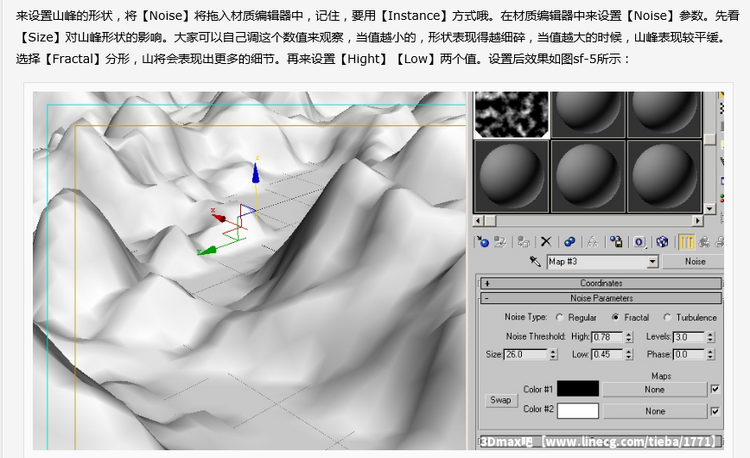Click the blue Z axis gizmo arrow
Screen dimensions: 750x458
click(256, 173)
